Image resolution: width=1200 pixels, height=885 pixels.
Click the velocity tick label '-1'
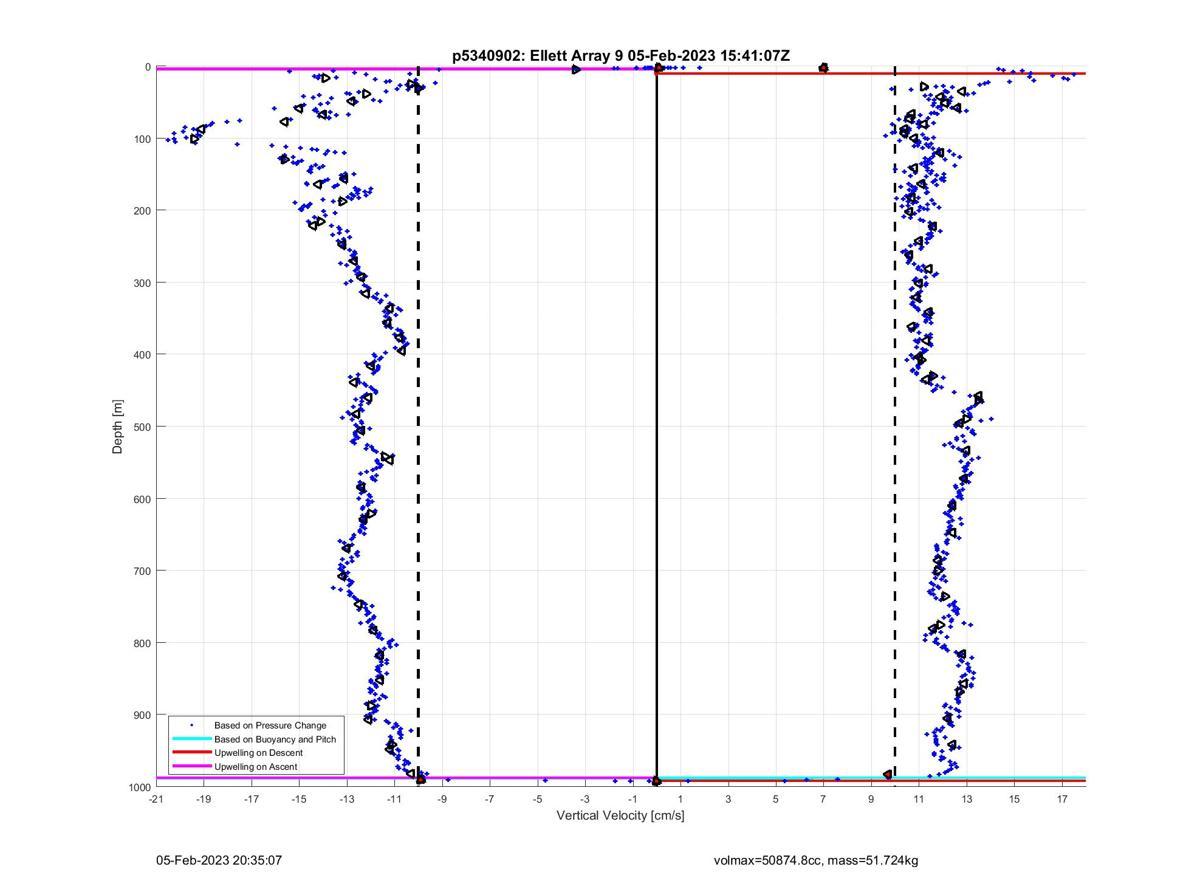coord(633,799)
